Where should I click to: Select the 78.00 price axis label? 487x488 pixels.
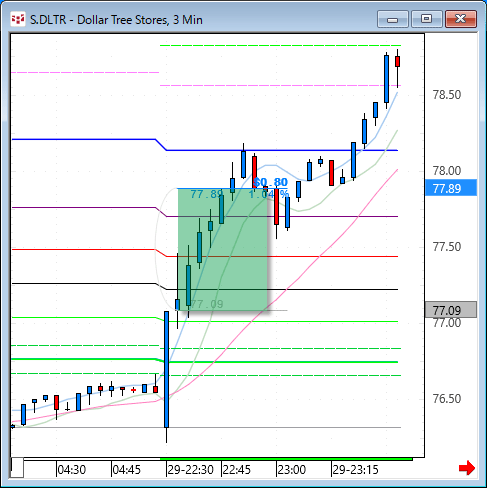coord(447,171)
